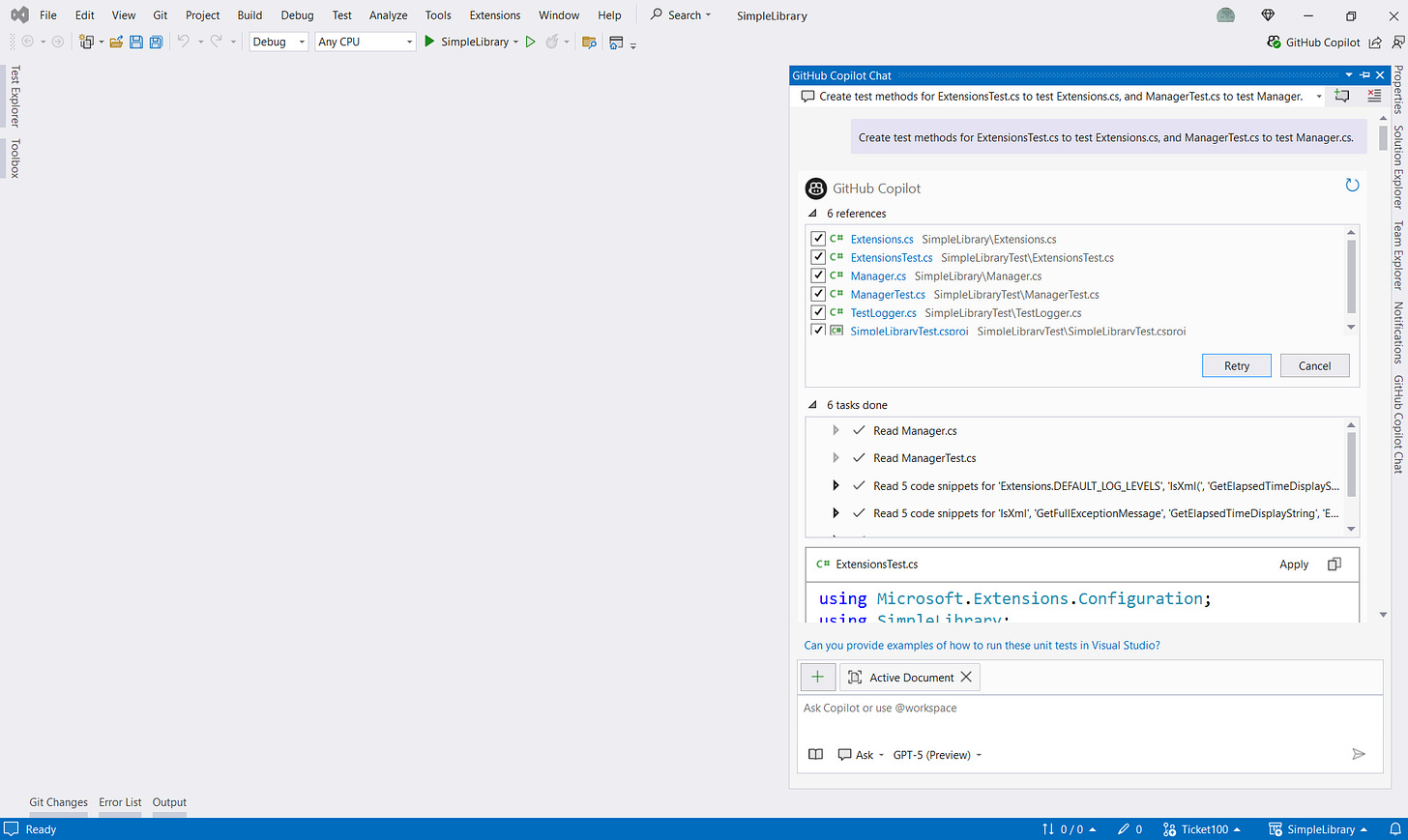Uncheck the ManagerTest.cs reference checkbox

click(x=818, y=294)
